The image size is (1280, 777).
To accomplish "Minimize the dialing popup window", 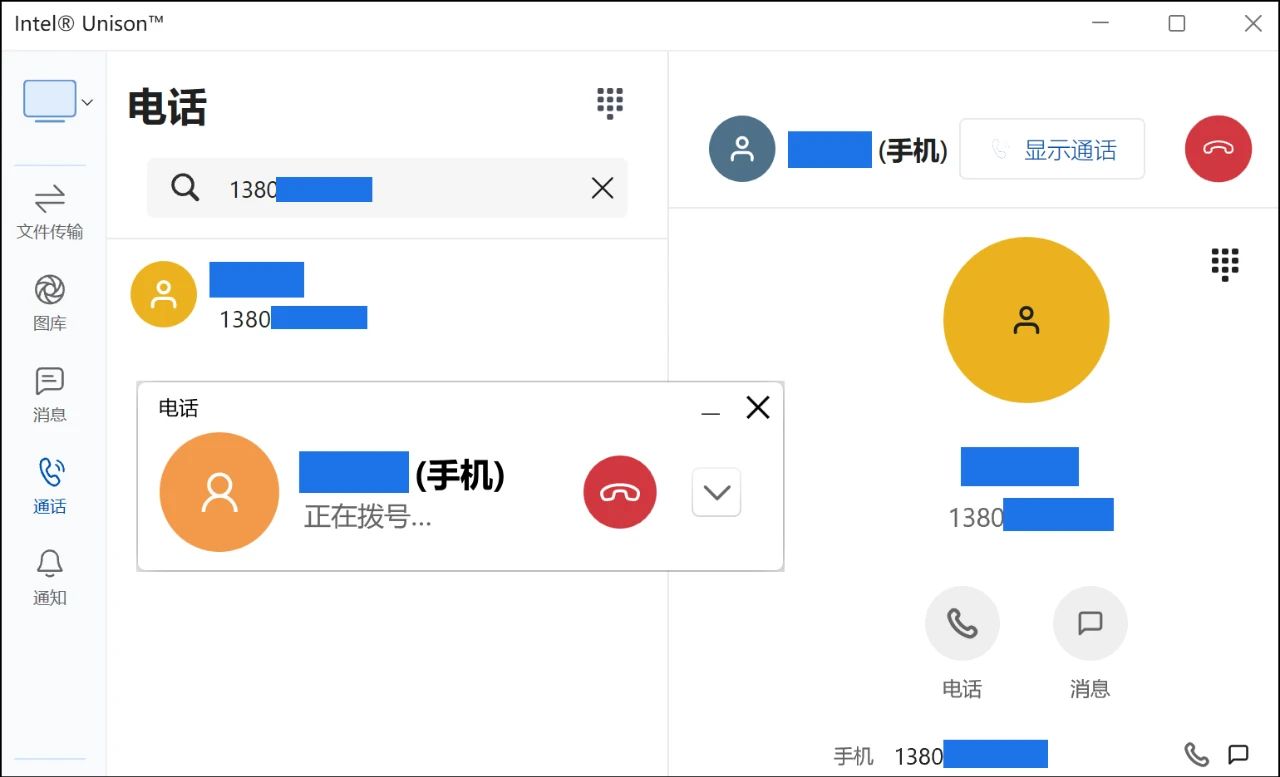I will pyautogui.click(x=711, y=409).
